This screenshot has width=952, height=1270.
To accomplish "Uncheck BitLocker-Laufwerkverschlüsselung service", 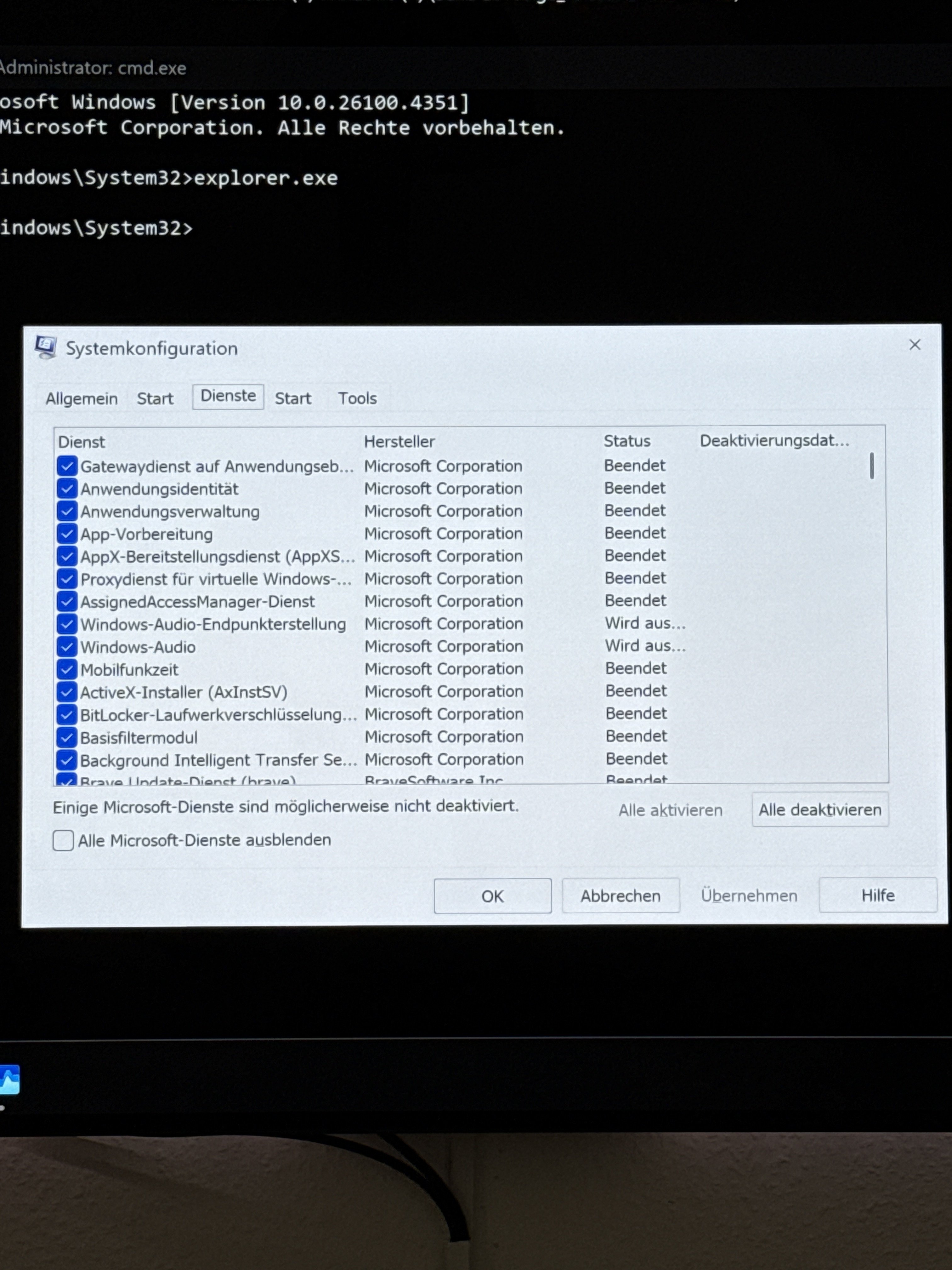I will tap(67, 715).
